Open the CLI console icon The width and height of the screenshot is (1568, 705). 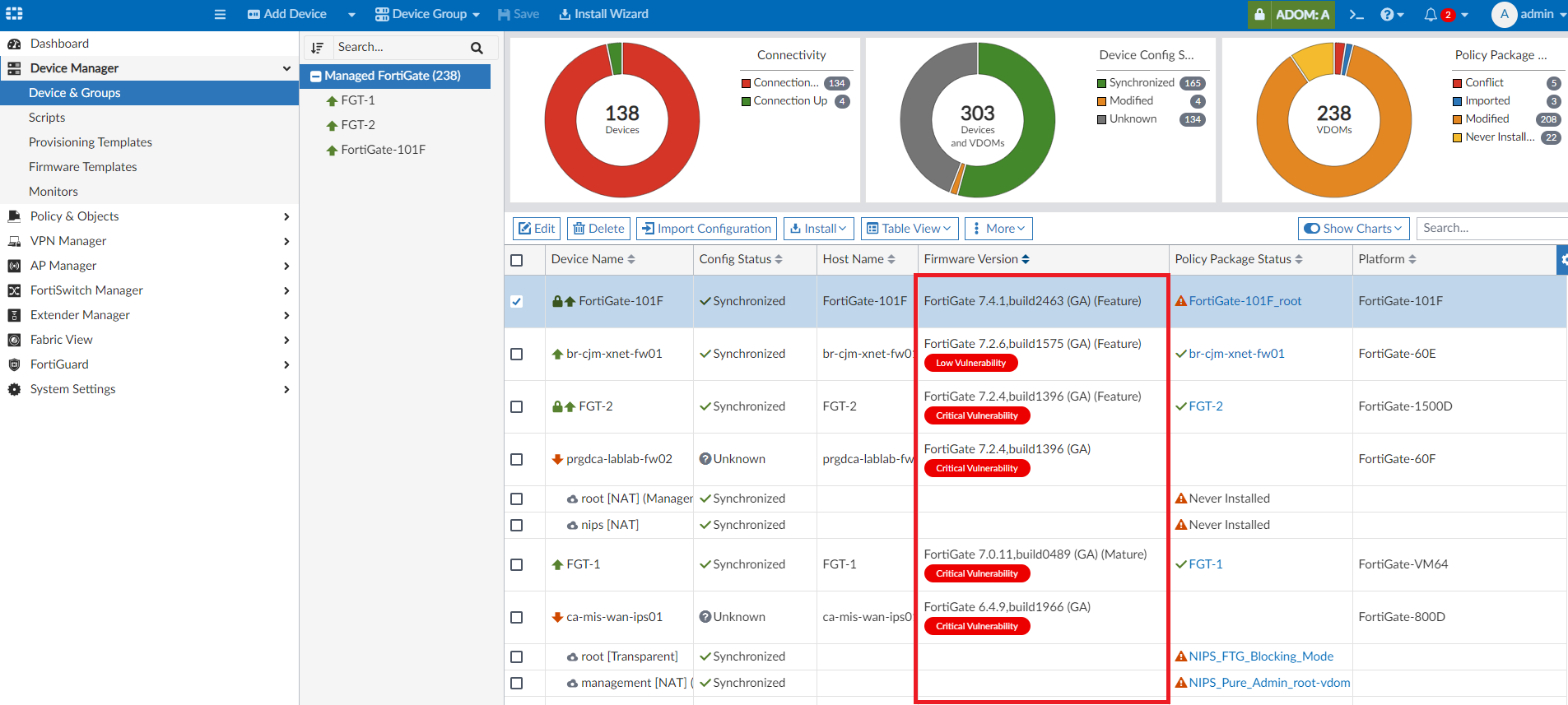click(x=1356, y=14)
